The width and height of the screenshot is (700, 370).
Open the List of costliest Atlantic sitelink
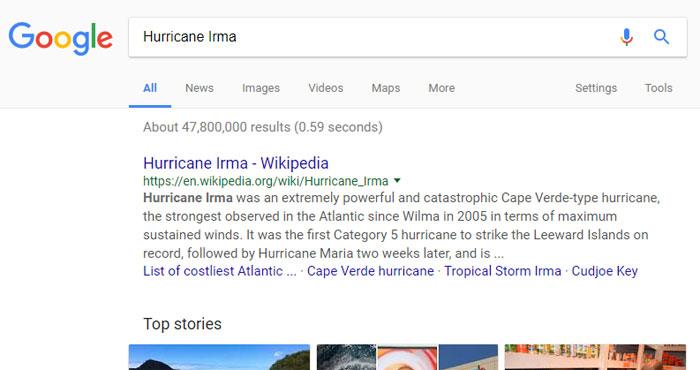coord(220,271)
